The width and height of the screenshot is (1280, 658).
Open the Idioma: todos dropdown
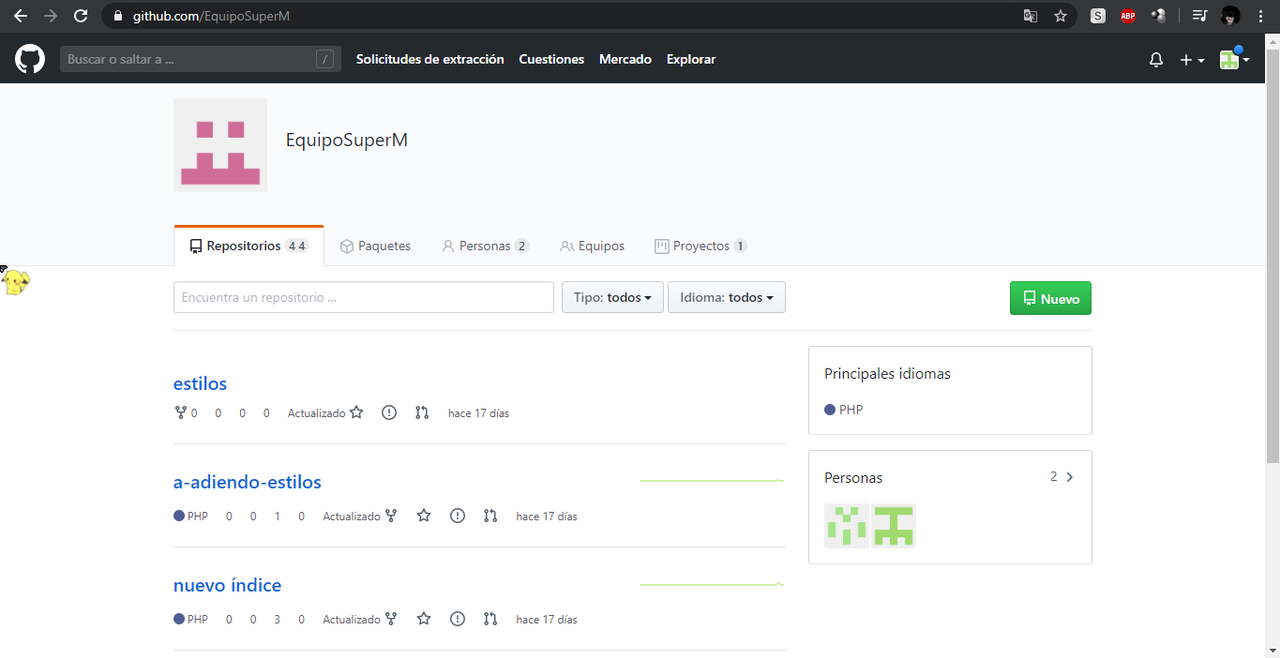(x=727, y=297)
